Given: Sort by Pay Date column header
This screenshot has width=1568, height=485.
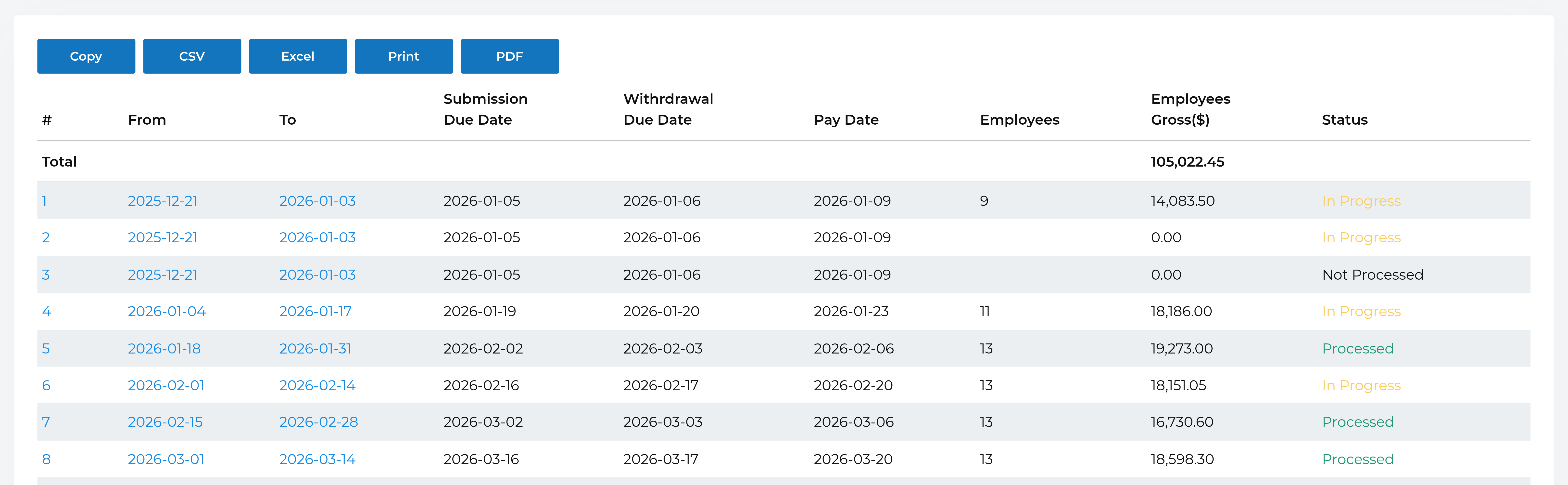Looking at the screenshot, I should tap(846, 120).
